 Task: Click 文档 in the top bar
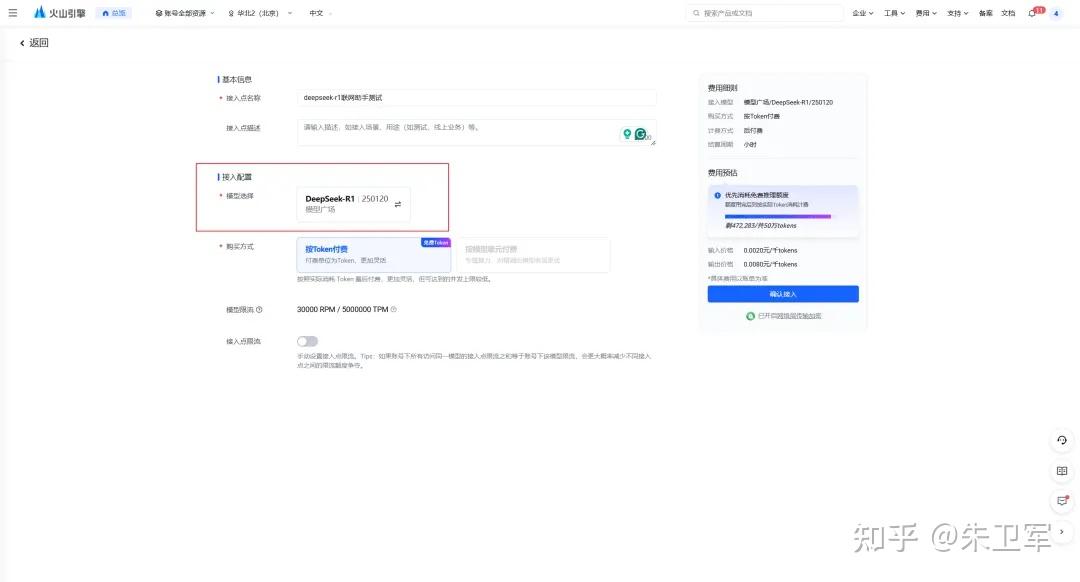coord(1008,13)
